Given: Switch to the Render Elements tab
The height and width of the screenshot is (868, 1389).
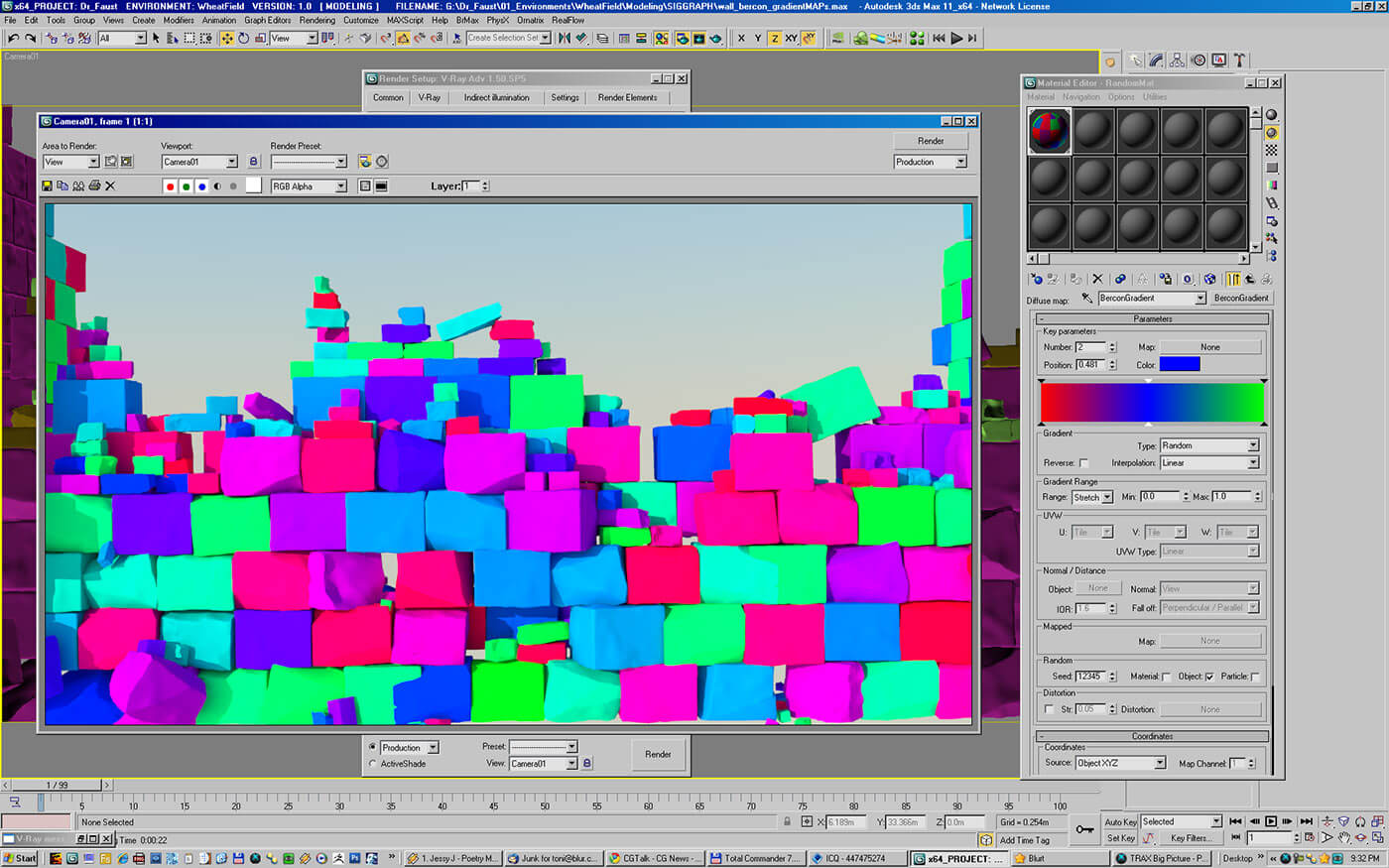Looking at the screenshot, I should [627, 97].
